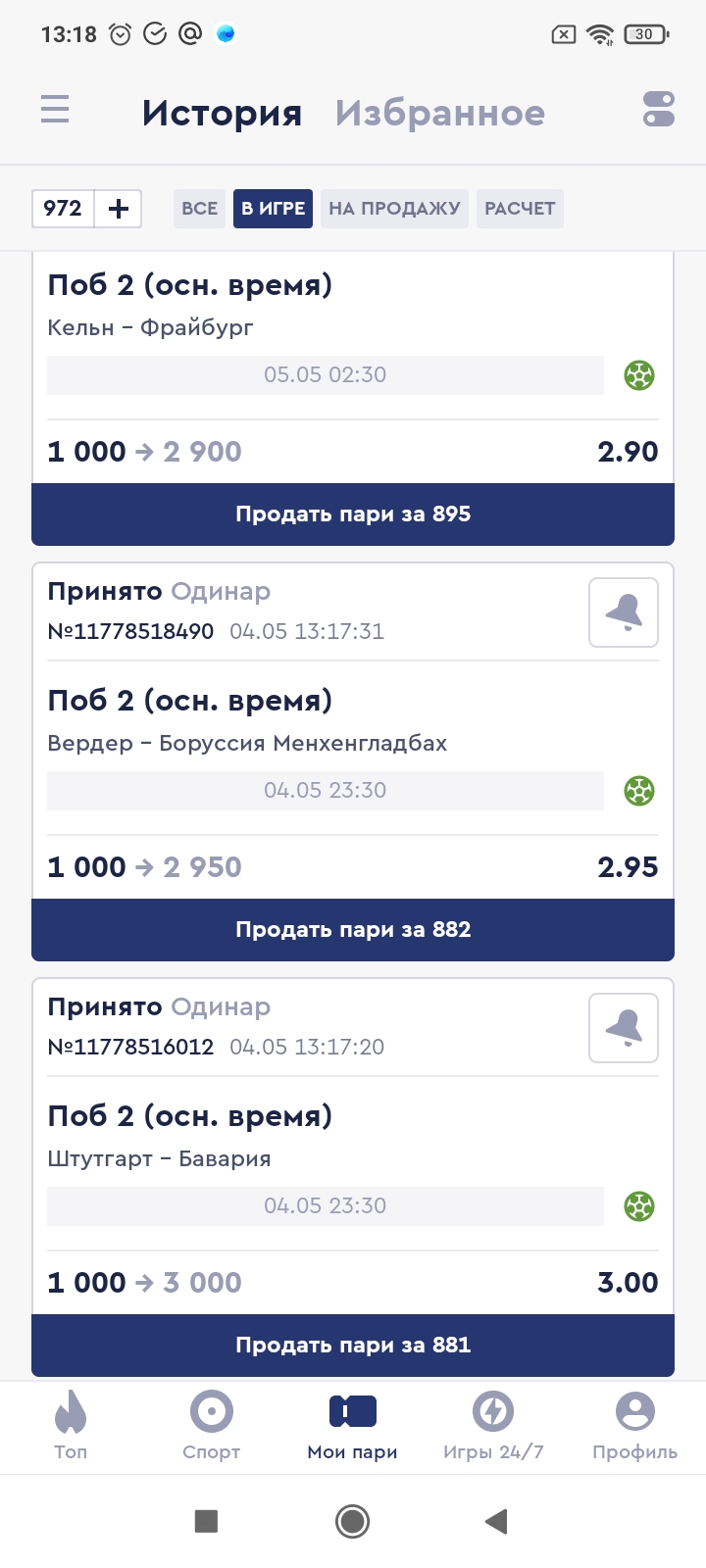706x1568 pixels.
Task: Click football icon on Вердер match row
Action: pyautogui.click(x=639, y=791)
